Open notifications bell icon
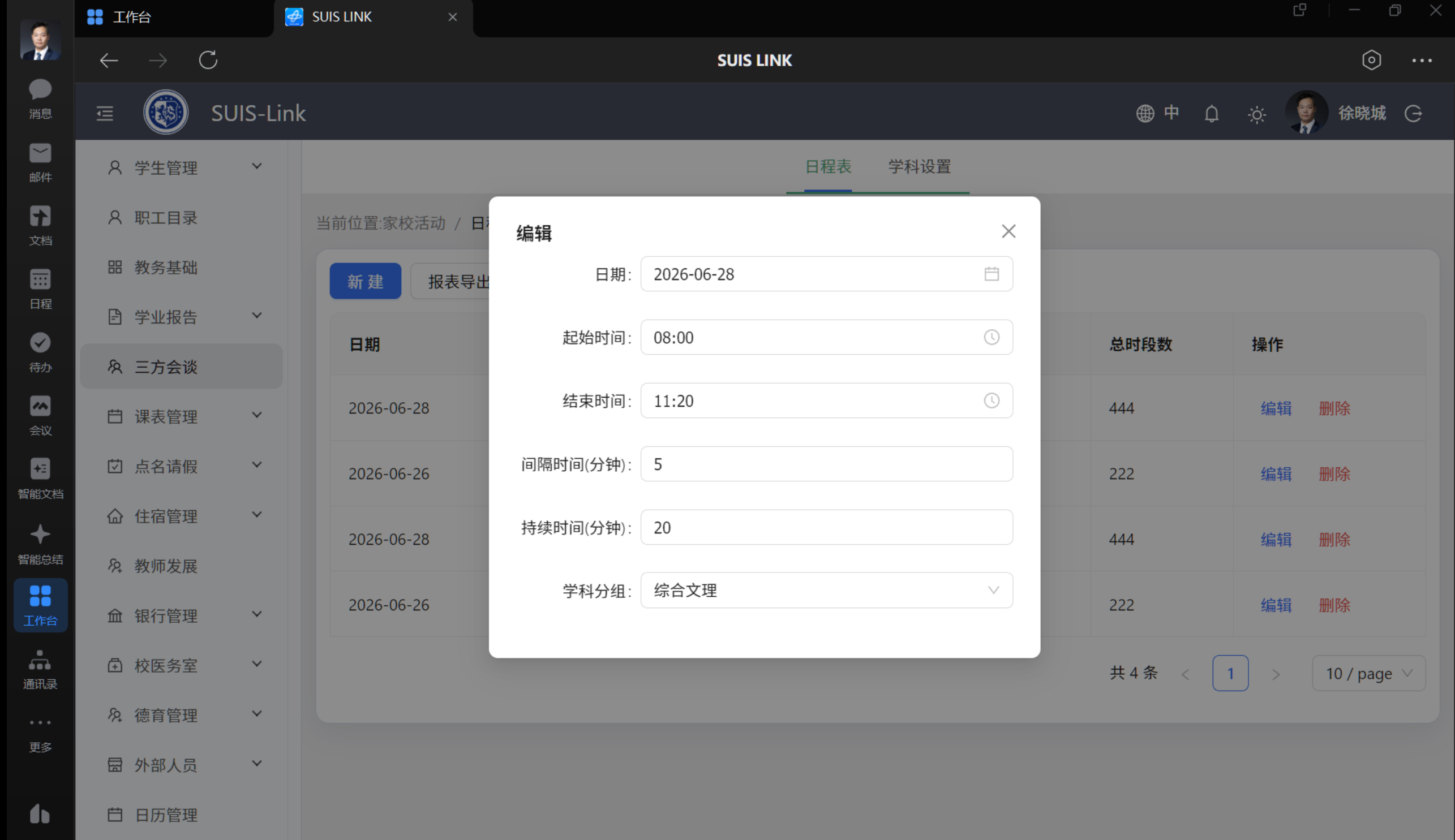The image size is (1455, 840). pos(1212,114)
